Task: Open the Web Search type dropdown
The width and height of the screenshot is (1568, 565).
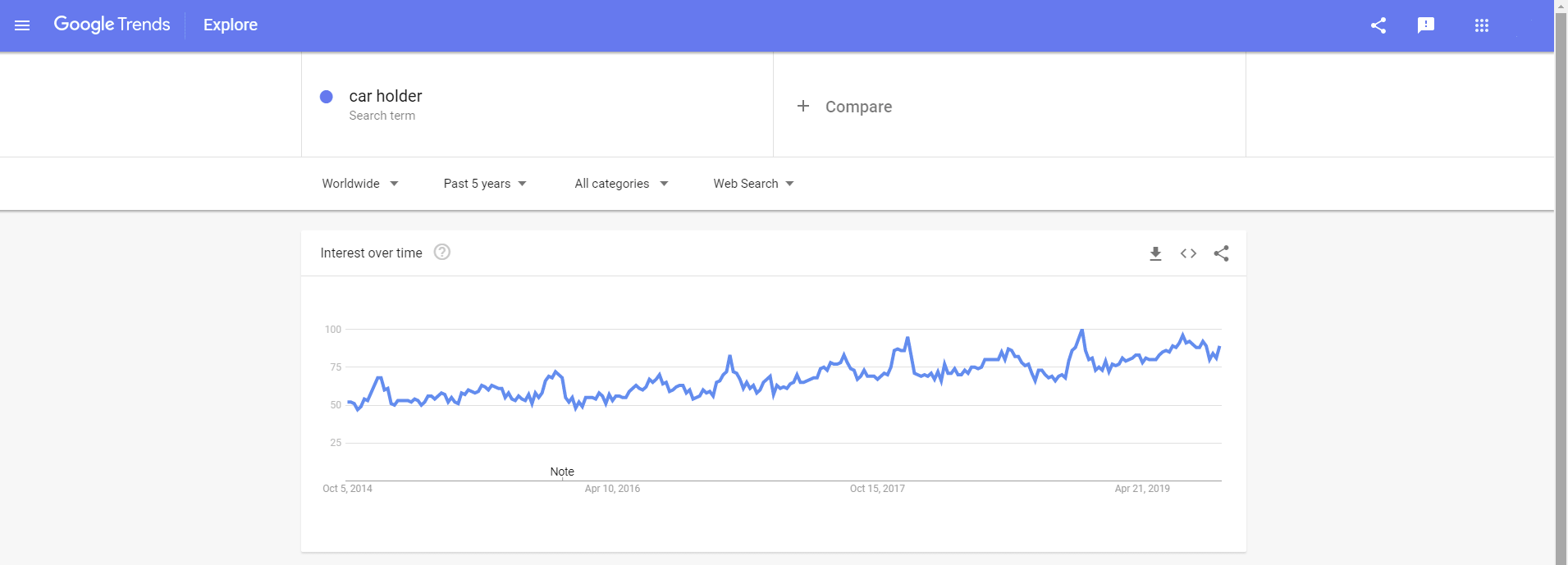Action: point(753,184)
